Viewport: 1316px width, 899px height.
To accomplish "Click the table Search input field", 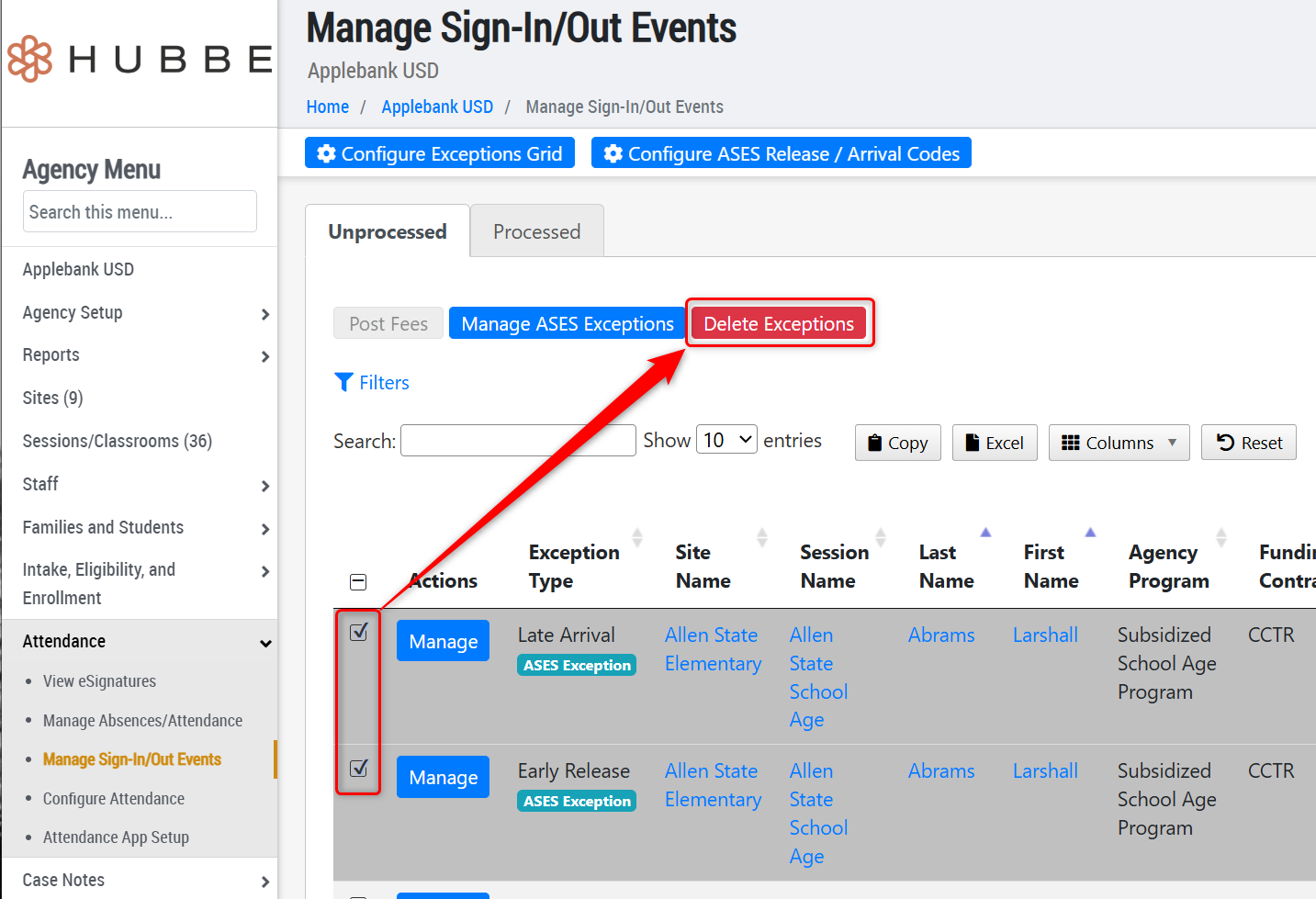I will [x=518, y=441].
